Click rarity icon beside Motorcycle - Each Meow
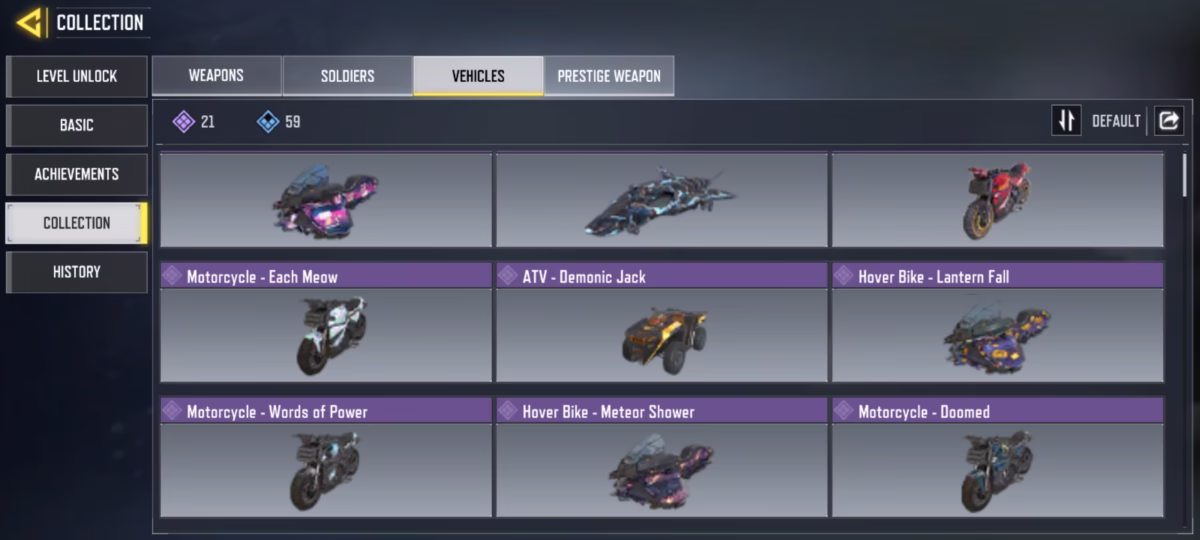 coord(172,275)
